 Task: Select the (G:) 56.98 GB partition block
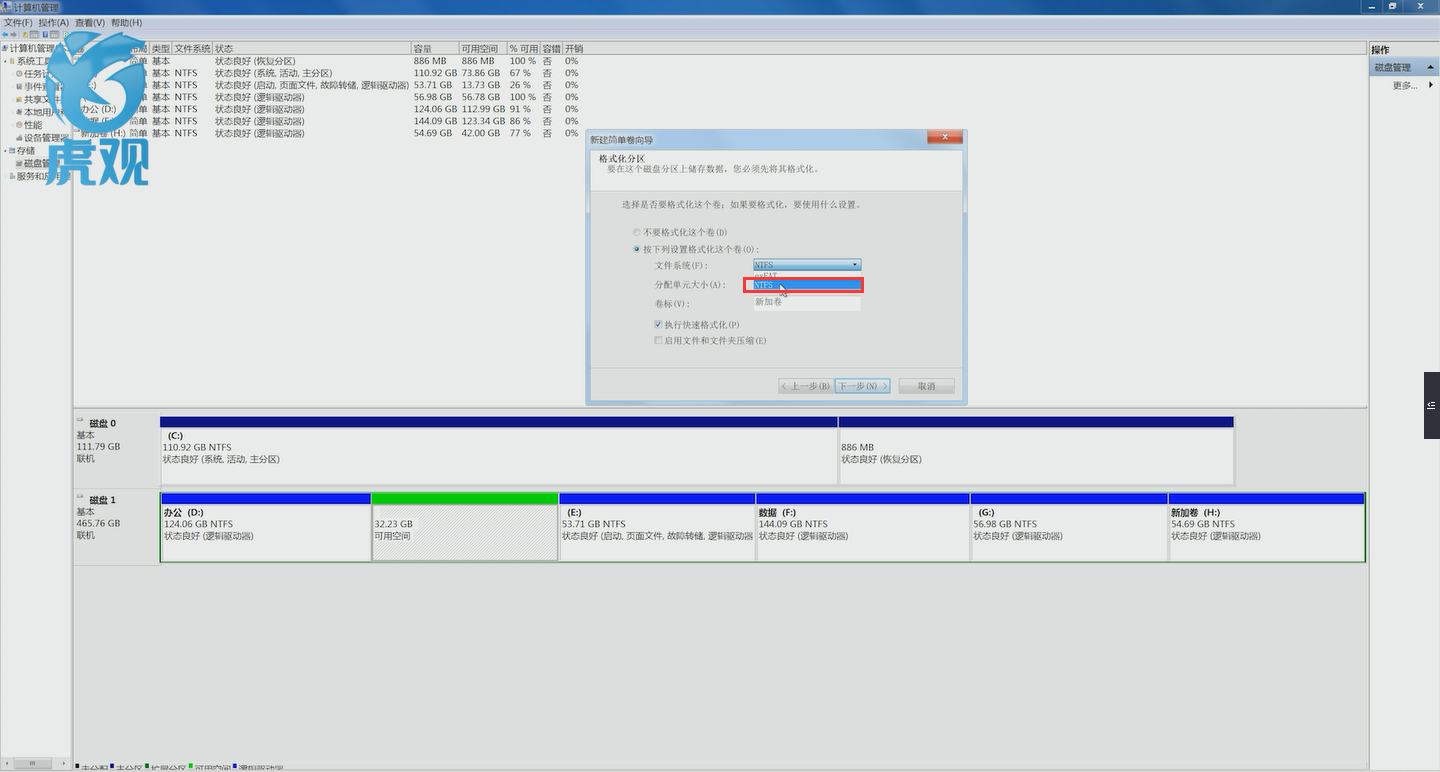1069,527
